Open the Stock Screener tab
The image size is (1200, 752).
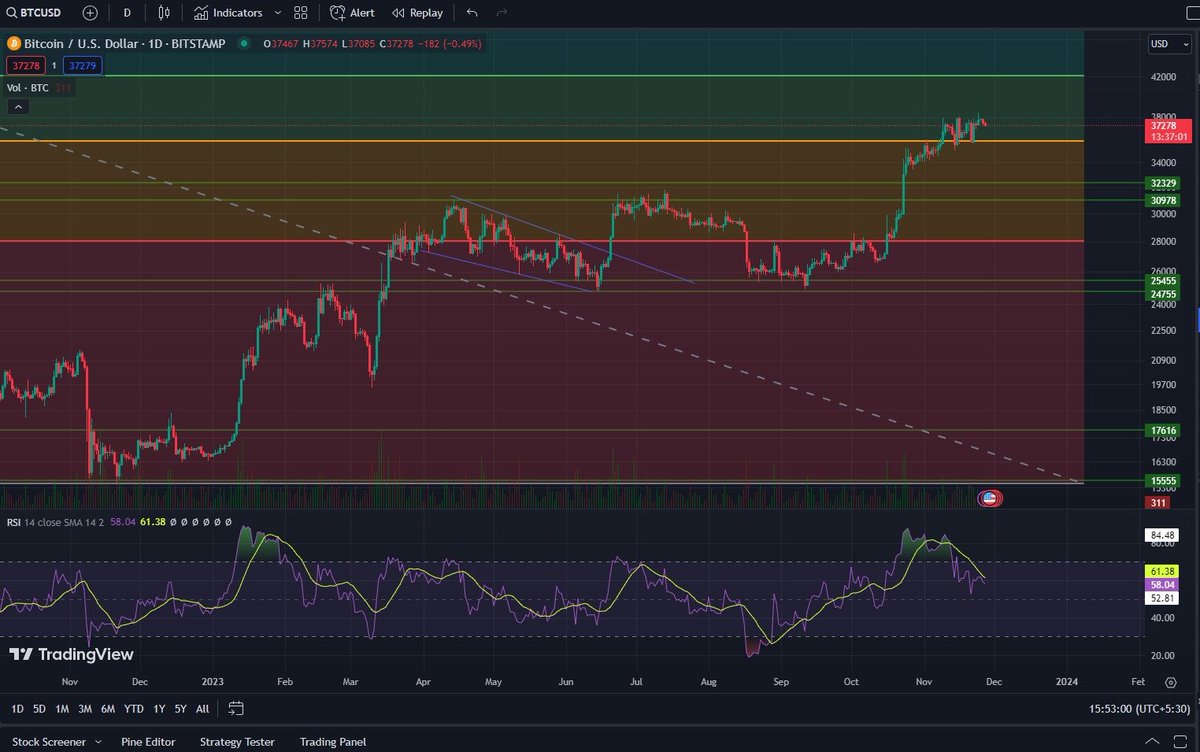(48, 742)
